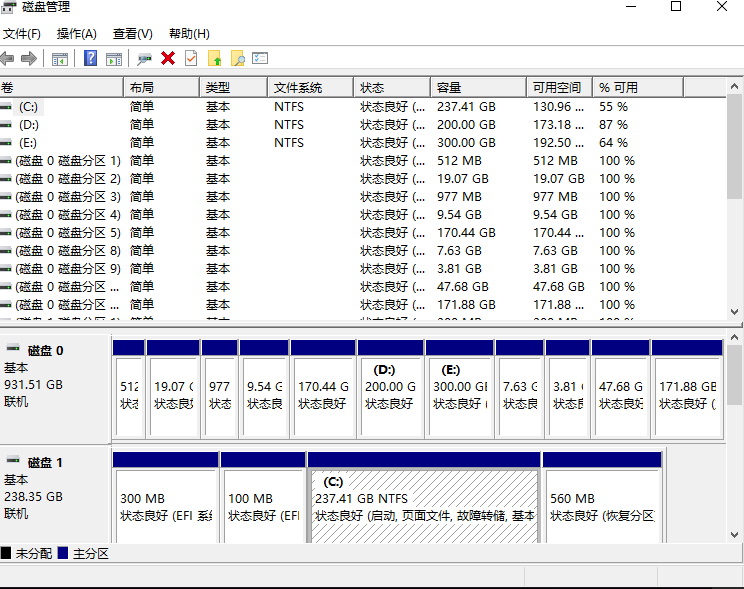Screen dimensions: 744x589
Task: Click the red X delete icon
Action: pyautogui.click(x=168, y=58)
